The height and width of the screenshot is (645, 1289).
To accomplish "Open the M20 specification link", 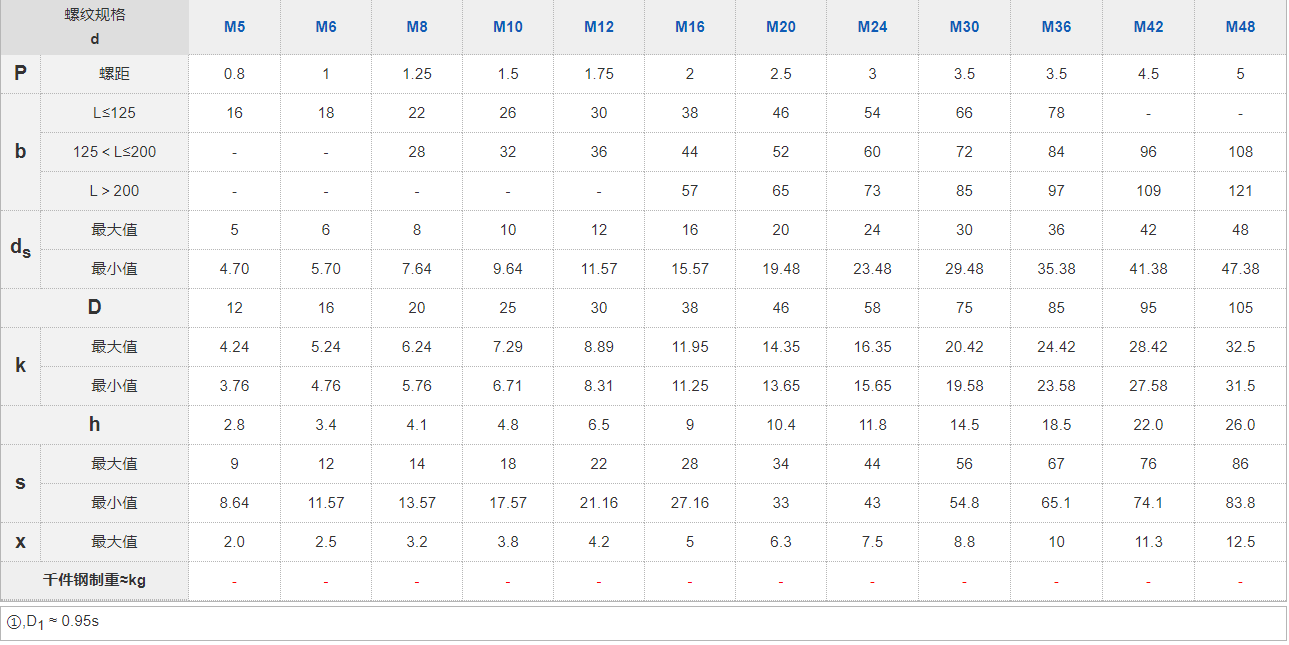I will (781, 27).
